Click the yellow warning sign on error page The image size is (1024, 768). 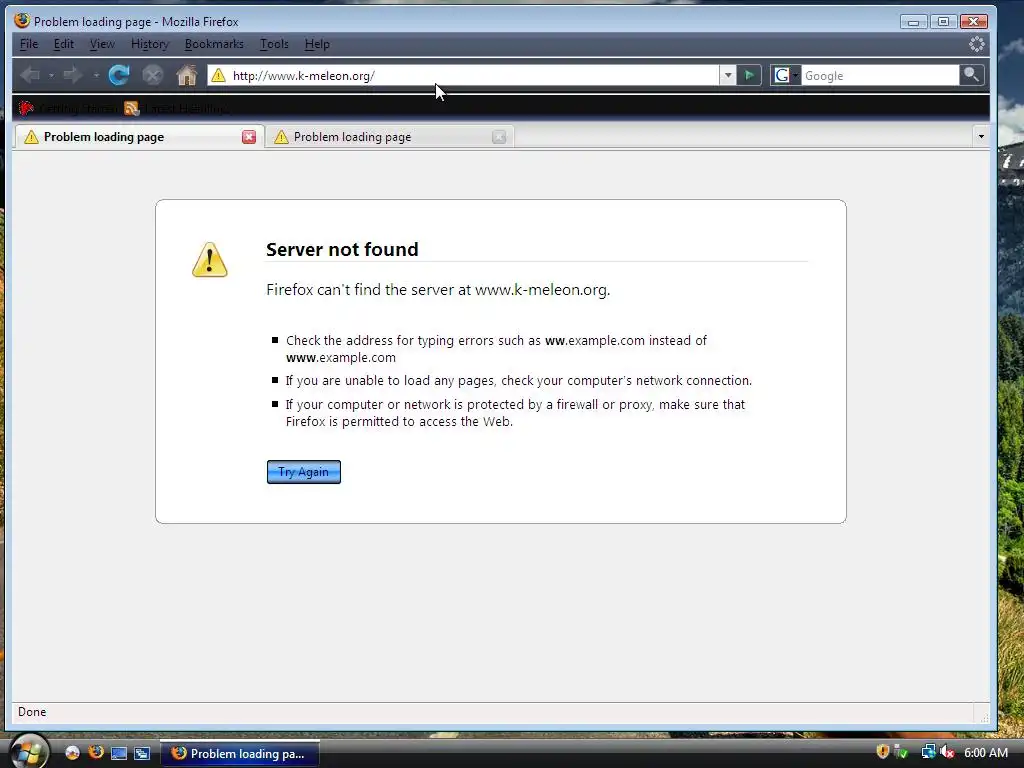210,260
